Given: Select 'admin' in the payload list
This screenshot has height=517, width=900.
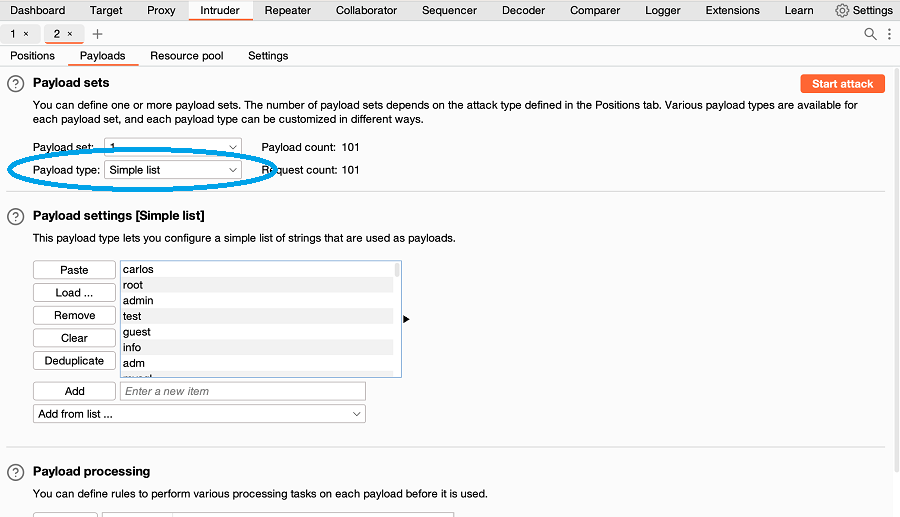Looking at the screenshot, I should click(257, 300).
